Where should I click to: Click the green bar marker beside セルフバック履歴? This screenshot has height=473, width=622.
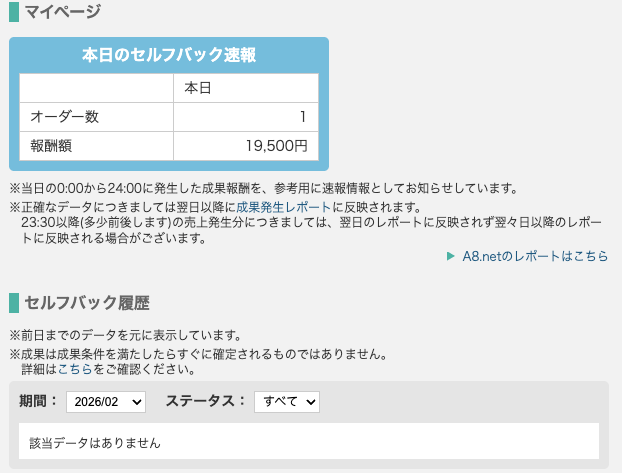click(13, 302)
